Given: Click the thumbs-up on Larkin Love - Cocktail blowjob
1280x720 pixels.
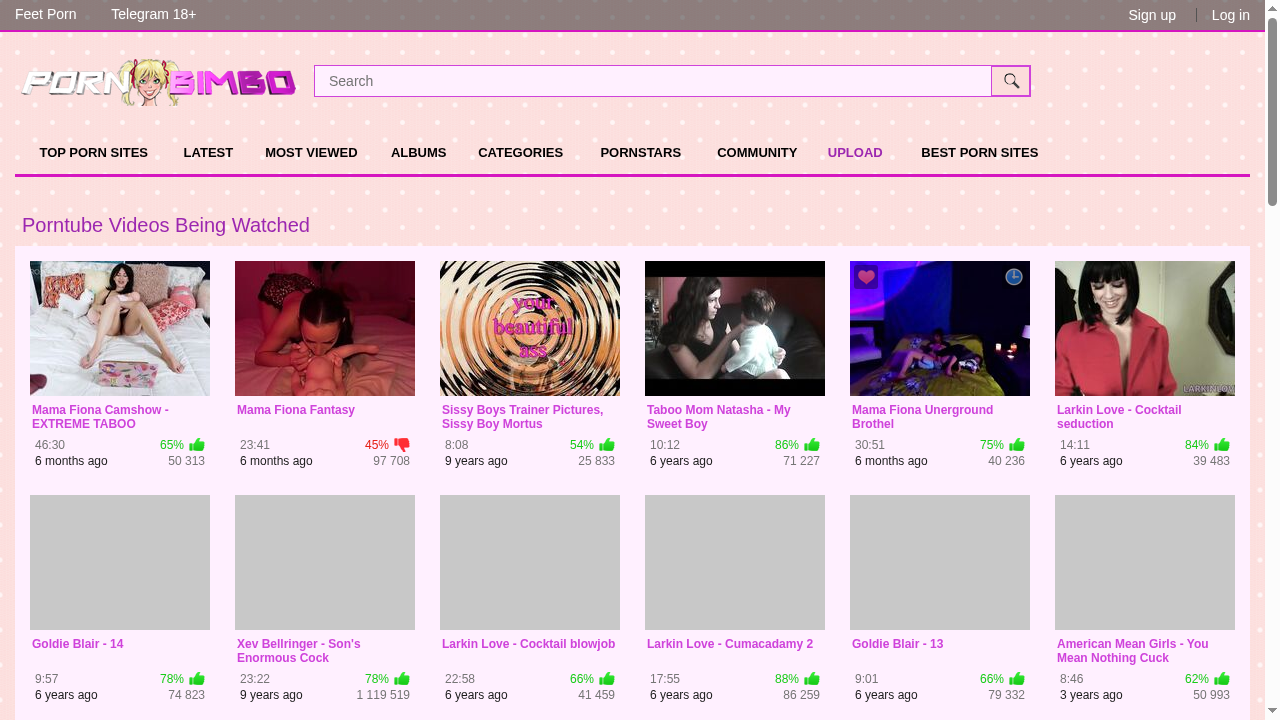Looking at the screenshot, I should point(606,678).
